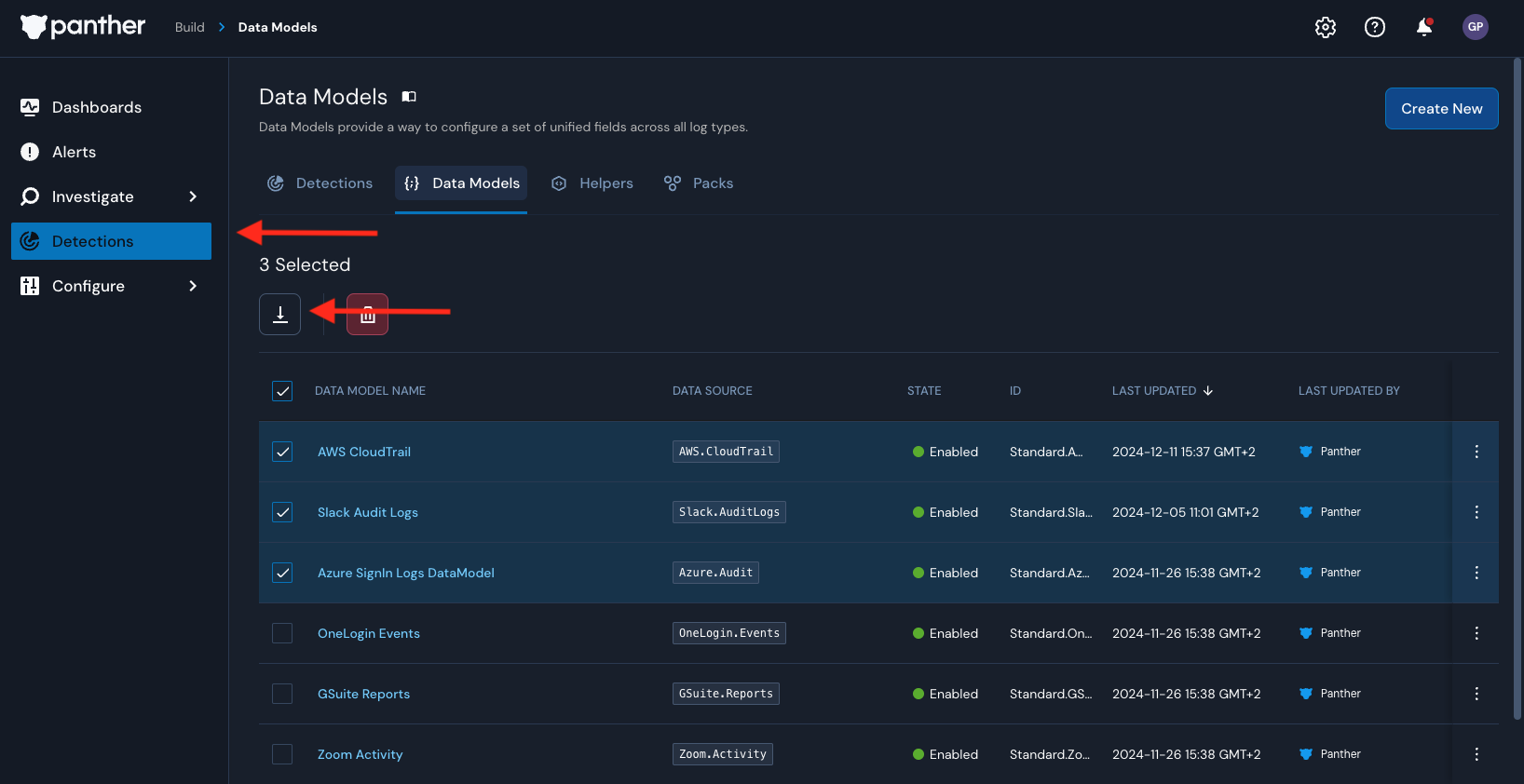The image size is (1524, 784).
Task: Open the help question mark icon
Action: point(1374,27)
